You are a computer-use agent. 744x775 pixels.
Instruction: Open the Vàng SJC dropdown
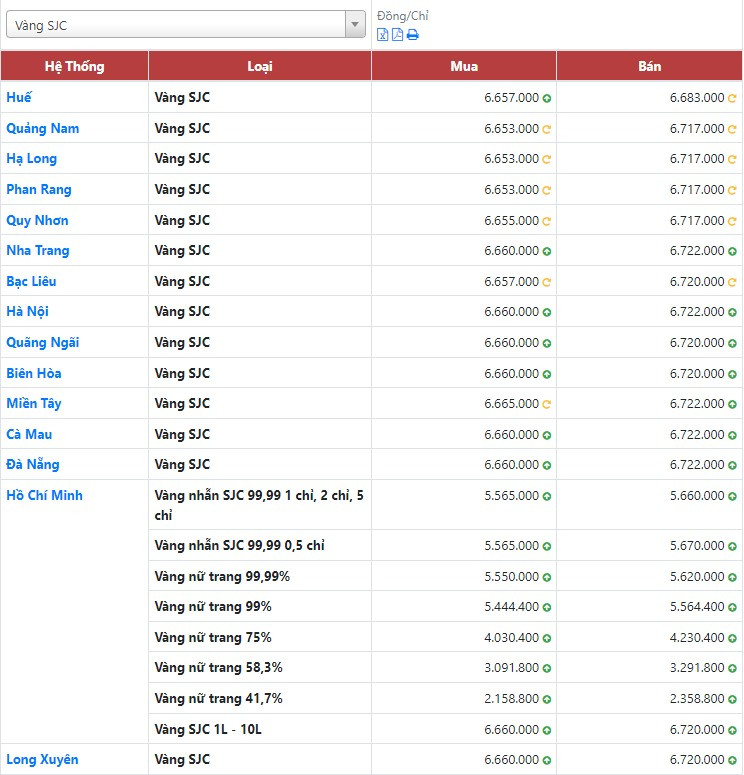[x=185, y=25]
